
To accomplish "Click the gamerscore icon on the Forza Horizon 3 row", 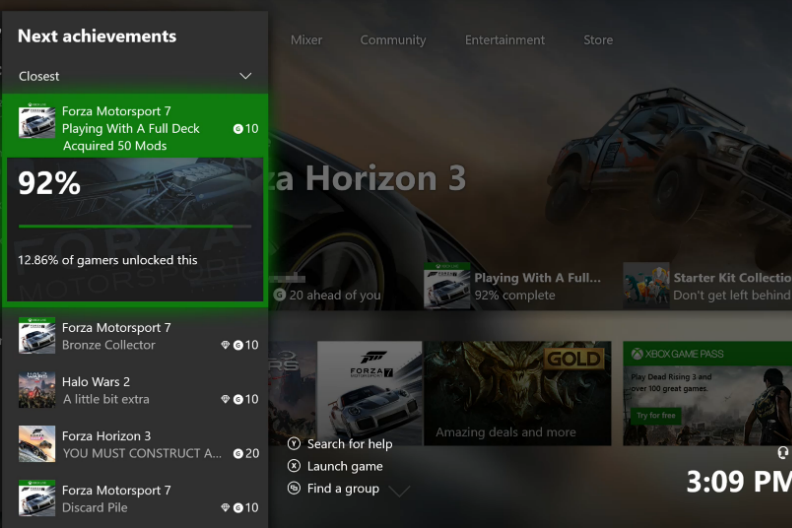I will click(x=238, y=454).
